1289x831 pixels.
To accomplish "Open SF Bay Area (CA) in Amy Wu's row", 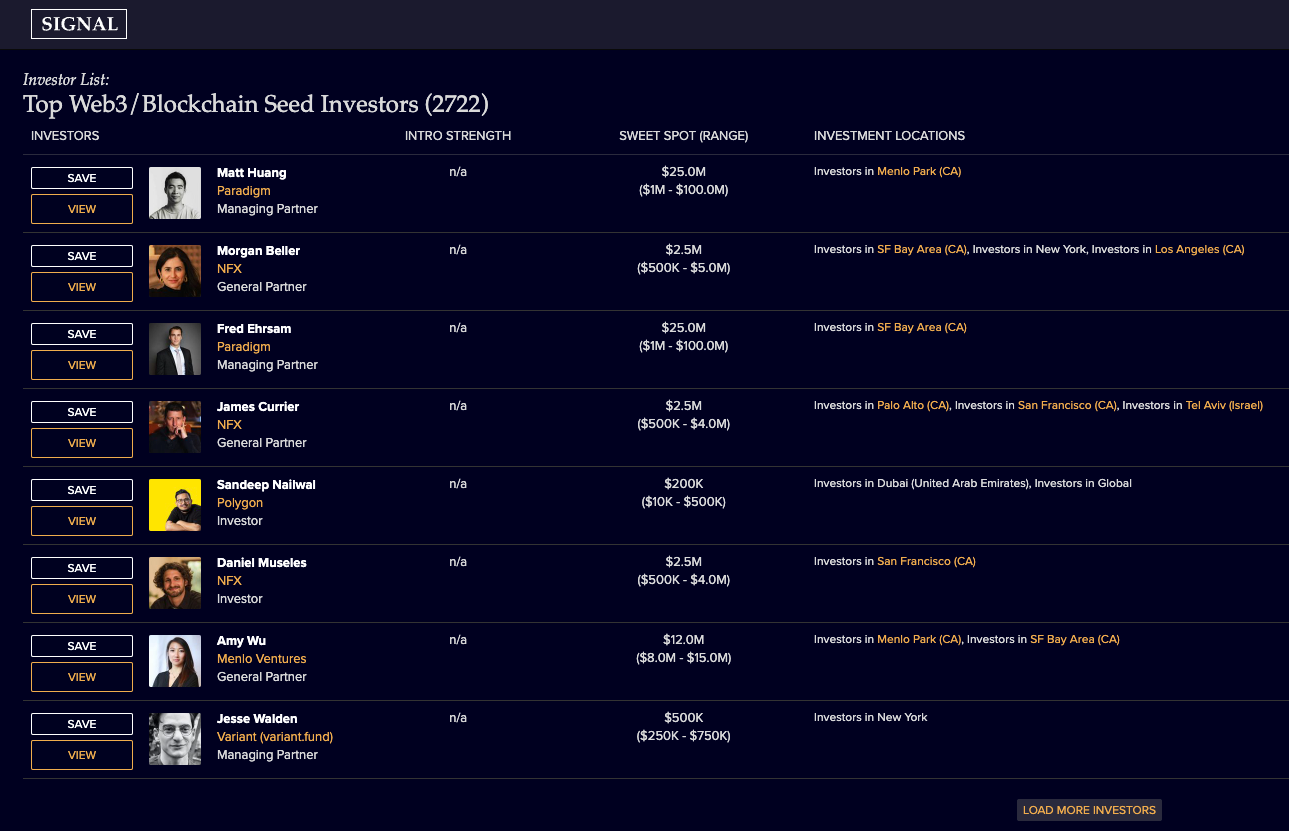I will (1075, 640).
